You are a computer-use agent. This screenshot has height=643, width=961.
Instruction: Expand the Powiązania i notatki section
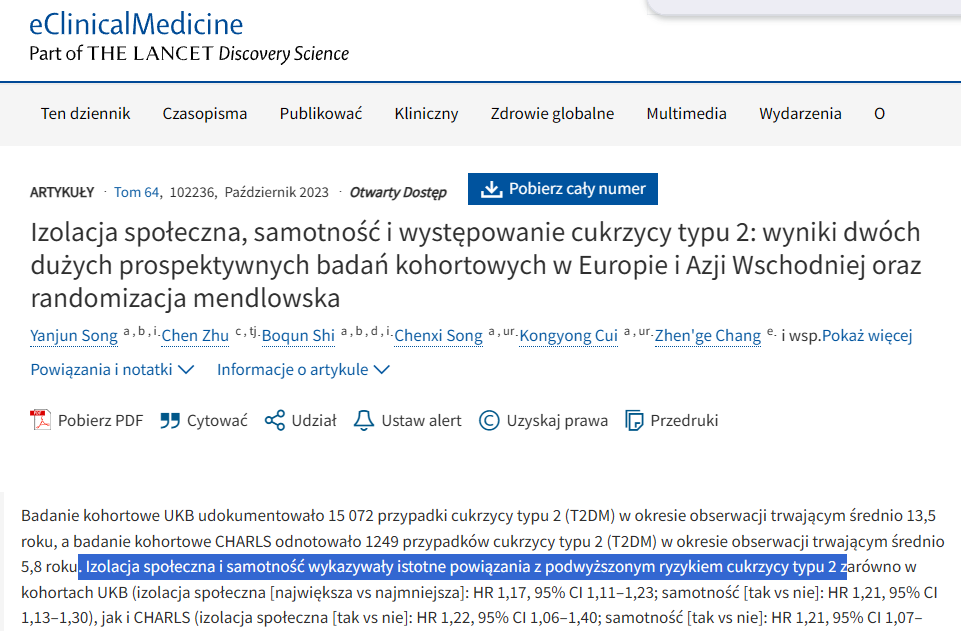112,369
